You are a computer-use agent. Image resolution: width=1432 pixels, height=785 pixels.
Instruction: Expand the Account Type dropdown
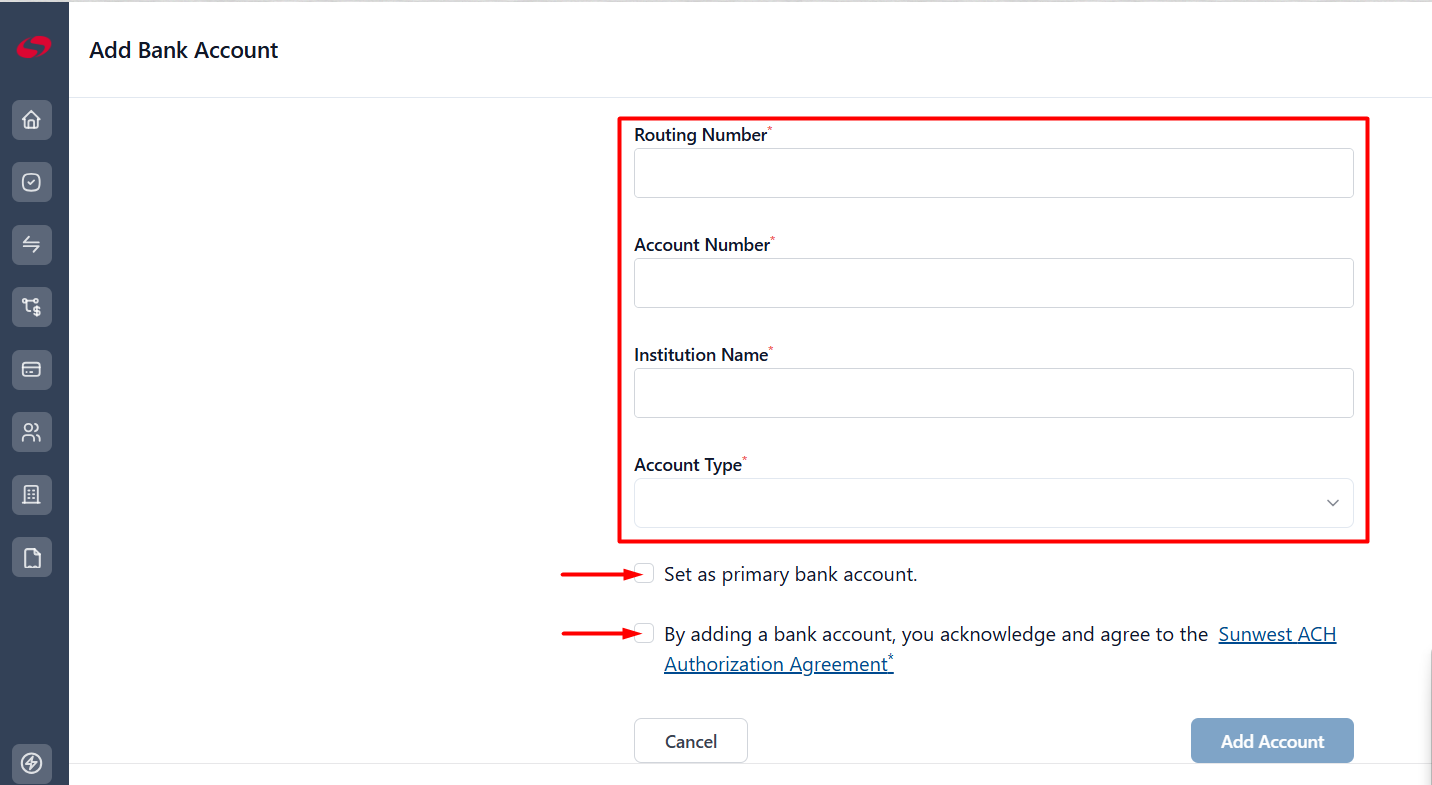pos(994,503)
